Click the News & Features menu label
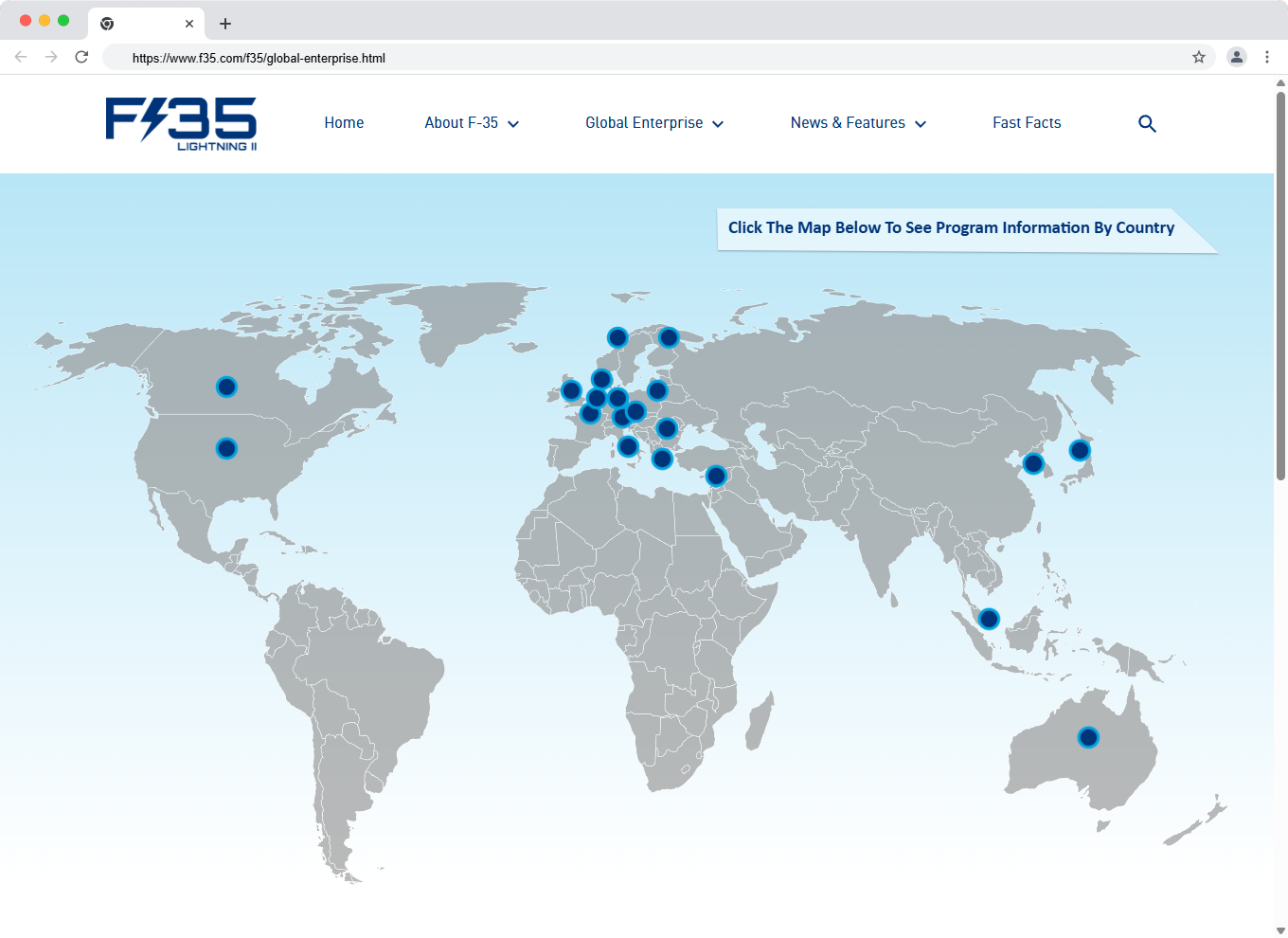The width and height of the screenshot is (1288, 938). [848, 123]
